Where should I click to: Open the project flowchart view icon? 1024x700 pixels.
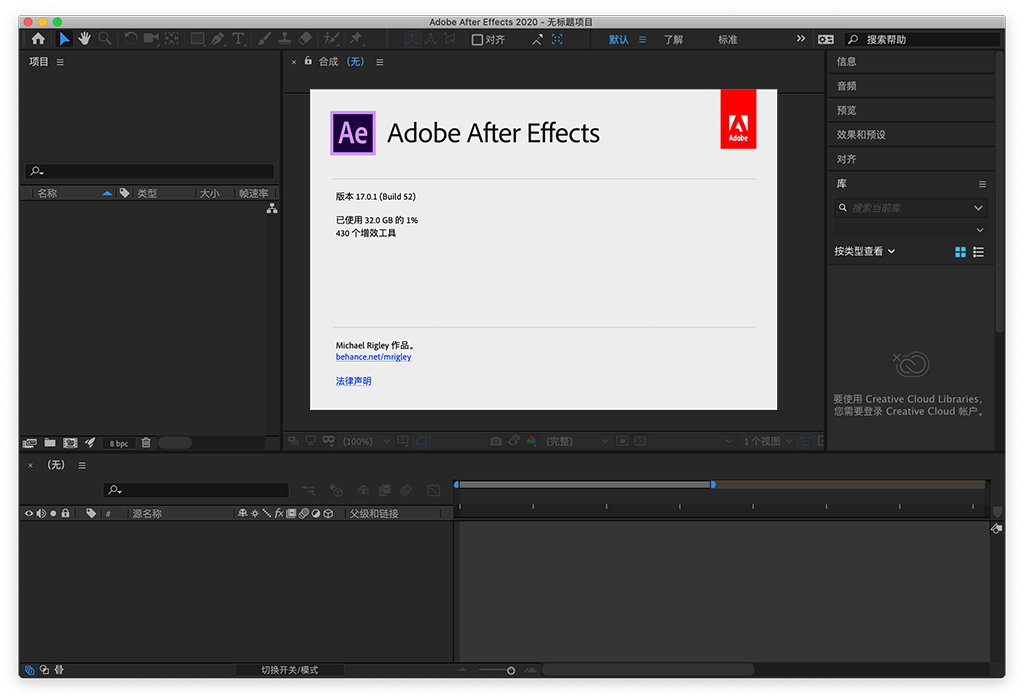(x=272, y=209)
